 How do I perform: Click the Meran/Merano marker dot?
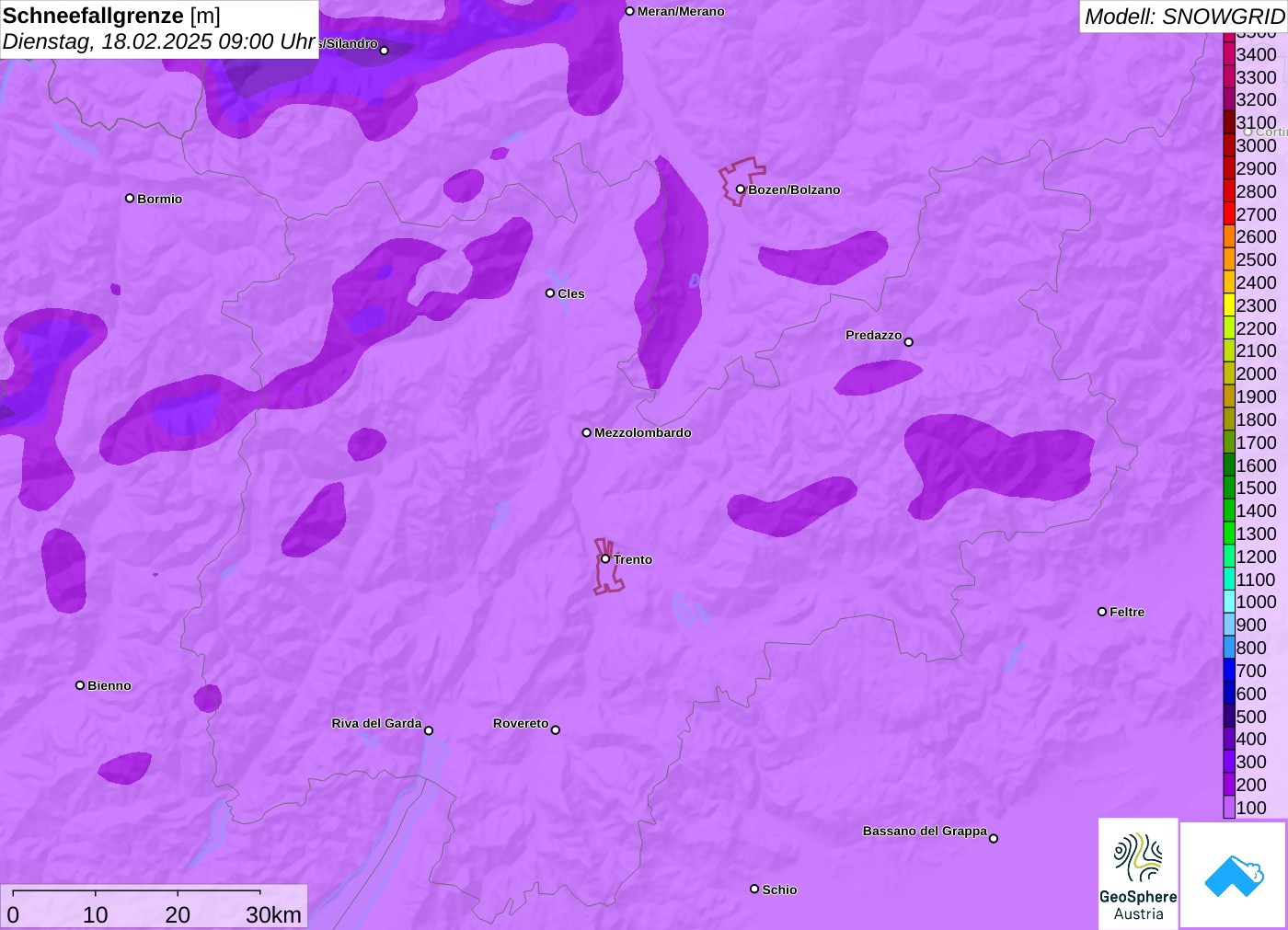630,12
